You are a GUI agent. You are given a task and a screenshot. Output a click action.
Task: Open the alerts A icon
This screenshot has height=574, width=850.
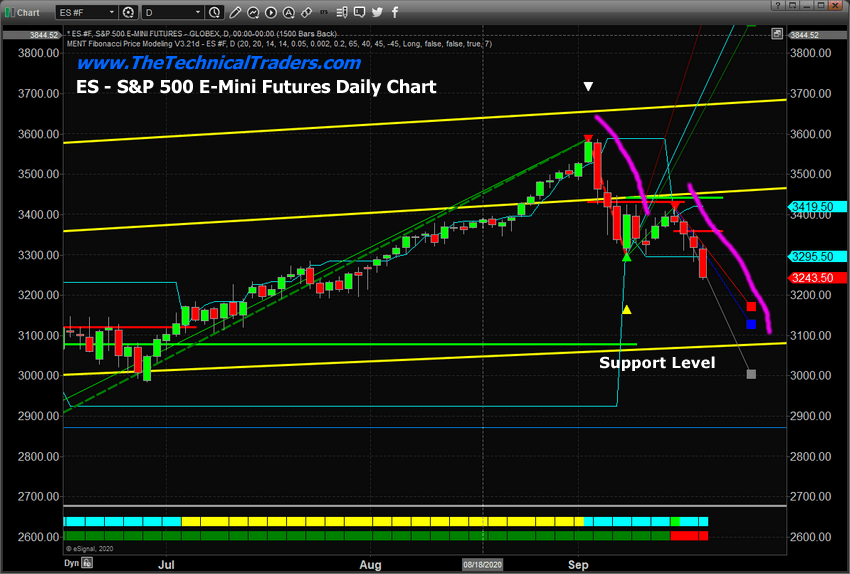[x=288, y=12]
